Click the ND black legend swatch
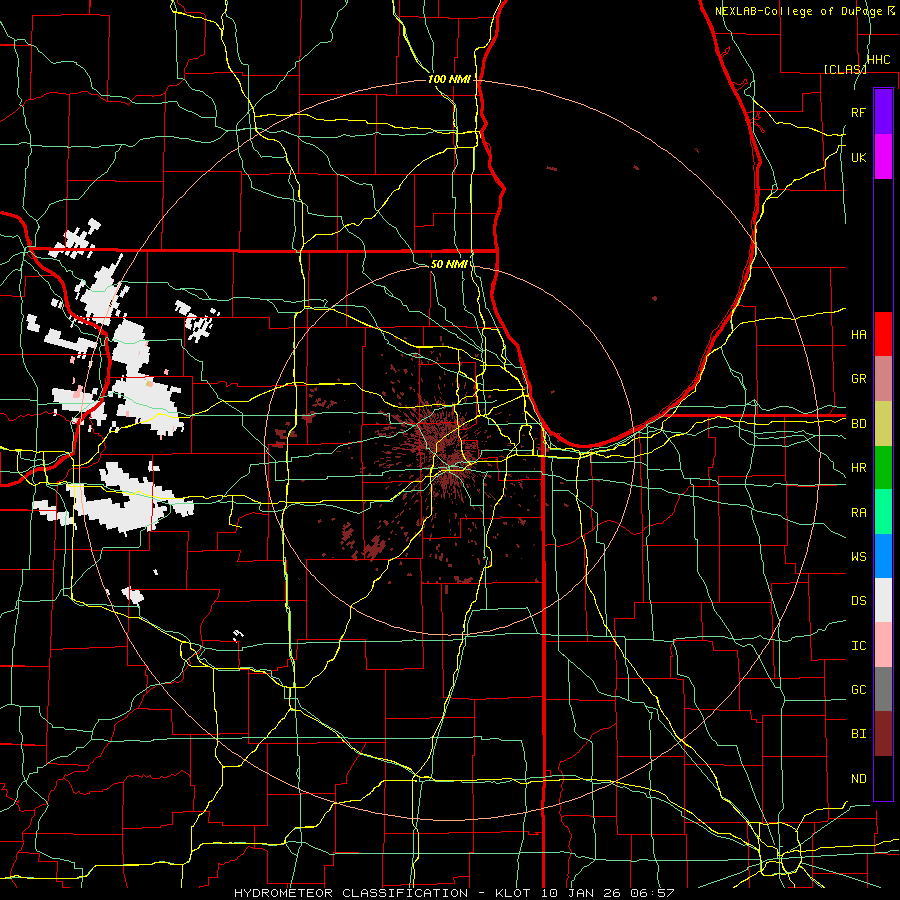Viewport: 900px width, 900px height. tap(883, 778)
